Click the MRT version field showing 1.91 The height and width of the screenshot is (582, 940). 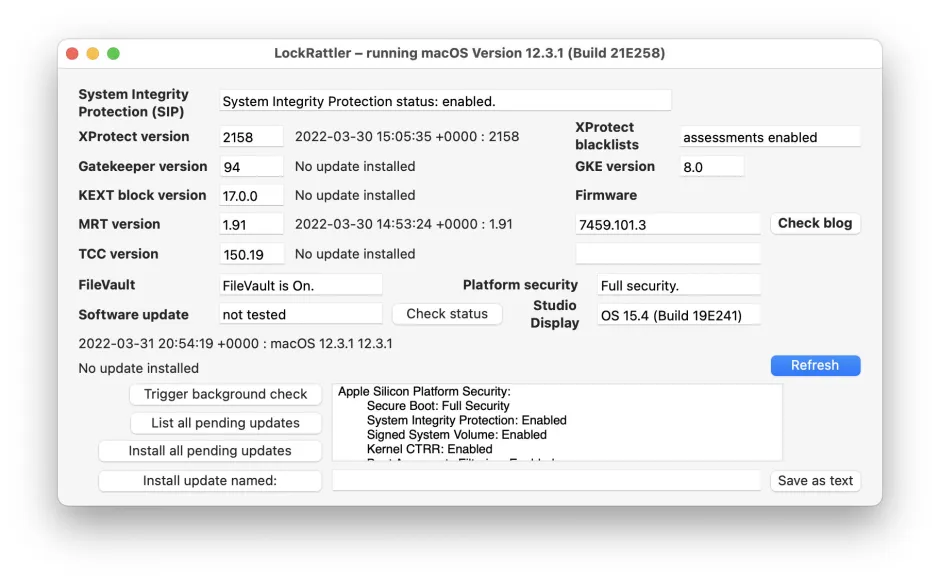click(x=251, y=225)
